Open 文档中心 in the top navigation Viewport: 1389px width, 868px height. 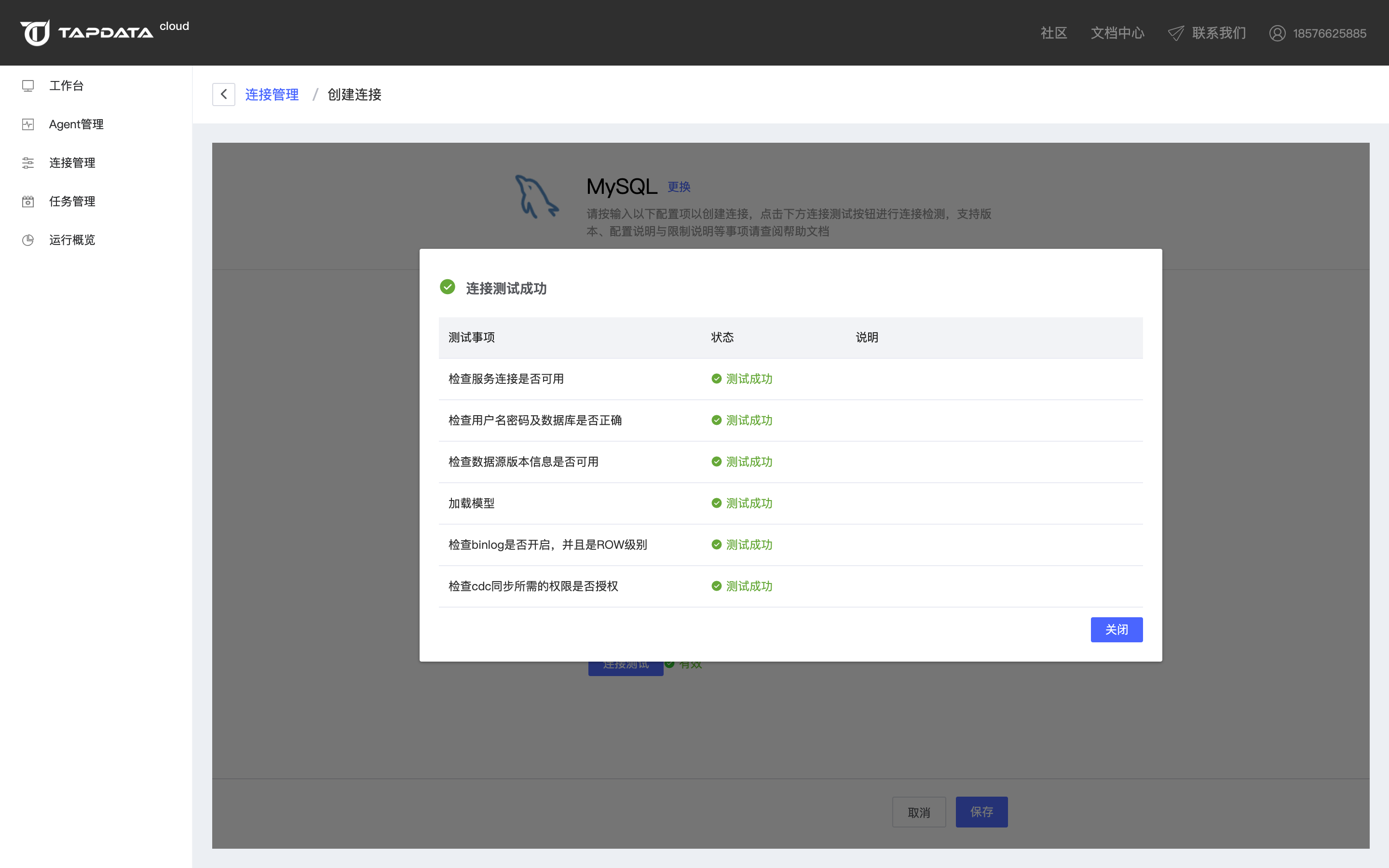click(x=1117, y=33)
